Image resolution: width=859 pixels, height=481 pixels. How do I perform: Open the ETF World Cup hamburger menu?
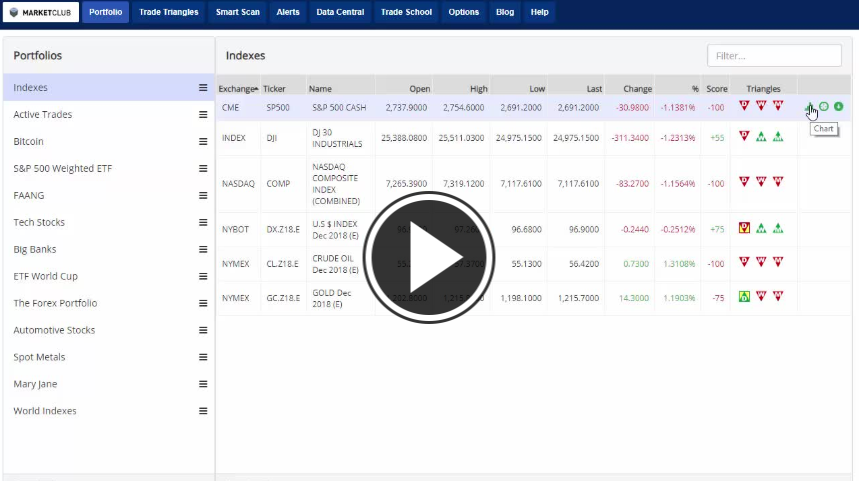tap(203, 276)
